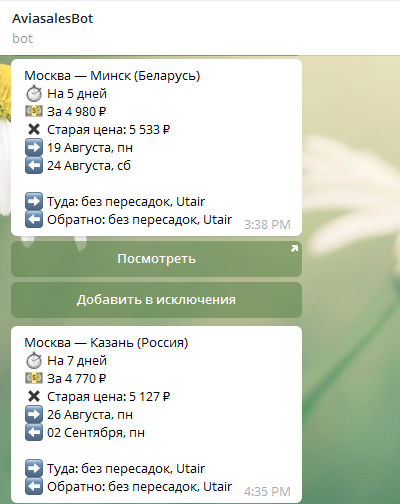400x504 pixels.
Task: Open the Посмотреть button under Minsk offer
Action: (156, 259)
